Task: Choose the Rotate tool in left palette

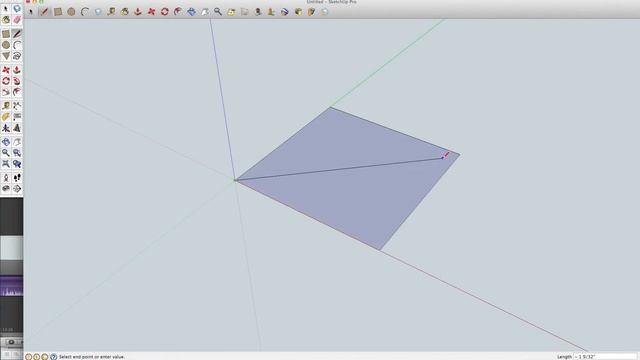Action: click(x=6, y=81)
